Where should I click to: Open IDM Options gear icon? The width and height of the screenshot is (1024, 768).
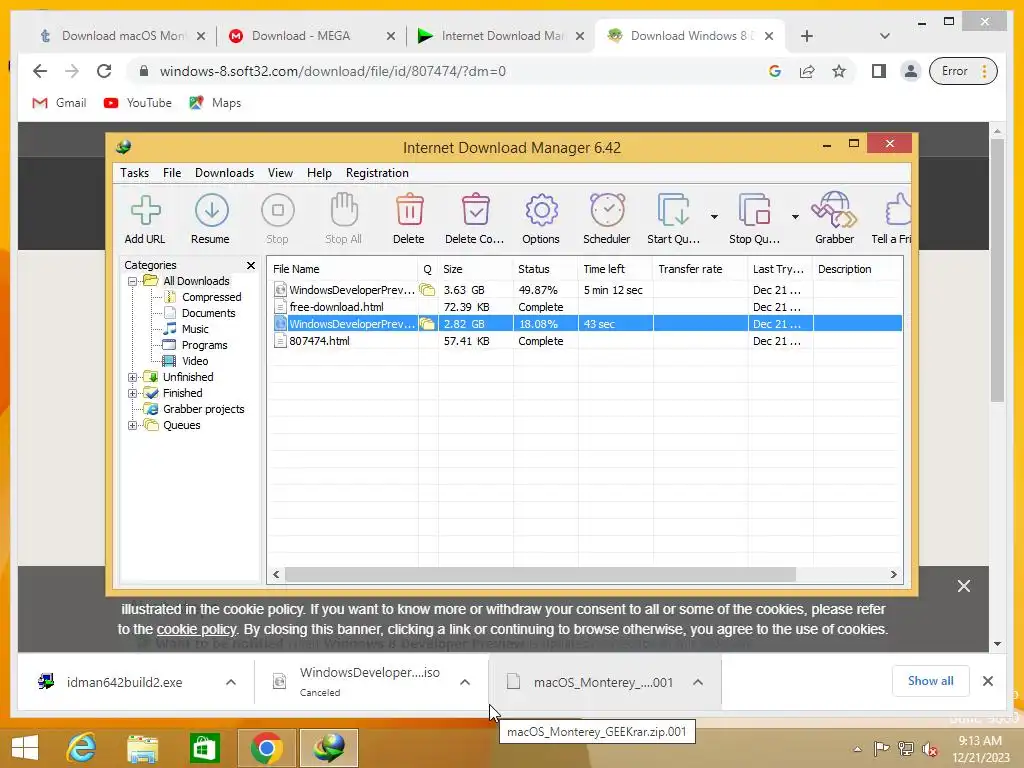tap(541, 218)
